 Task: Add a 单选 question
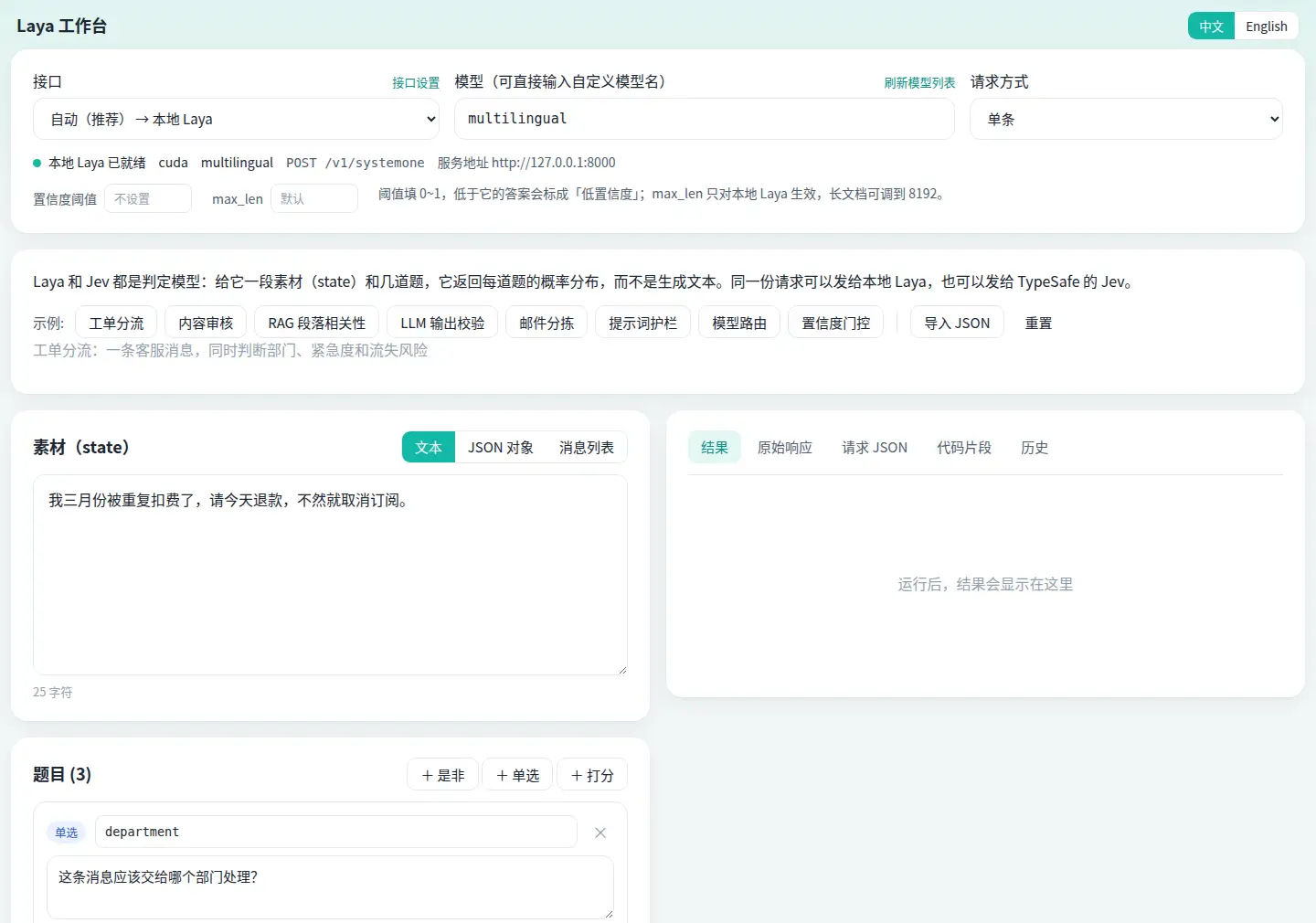click(x=518, y=775)
